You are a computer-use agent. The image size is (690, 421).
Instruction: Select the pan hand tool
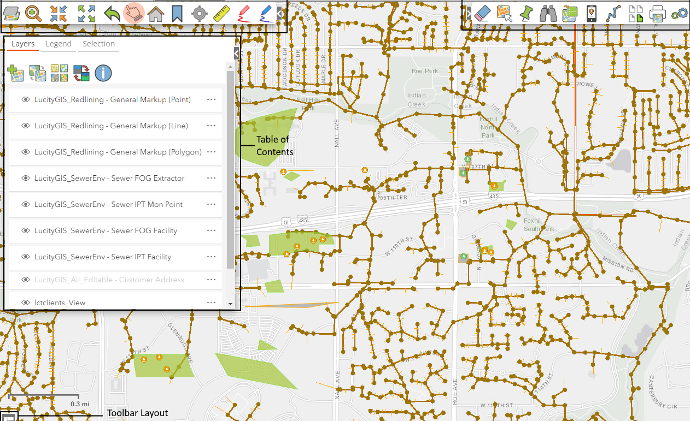click(x=133, y=13)
